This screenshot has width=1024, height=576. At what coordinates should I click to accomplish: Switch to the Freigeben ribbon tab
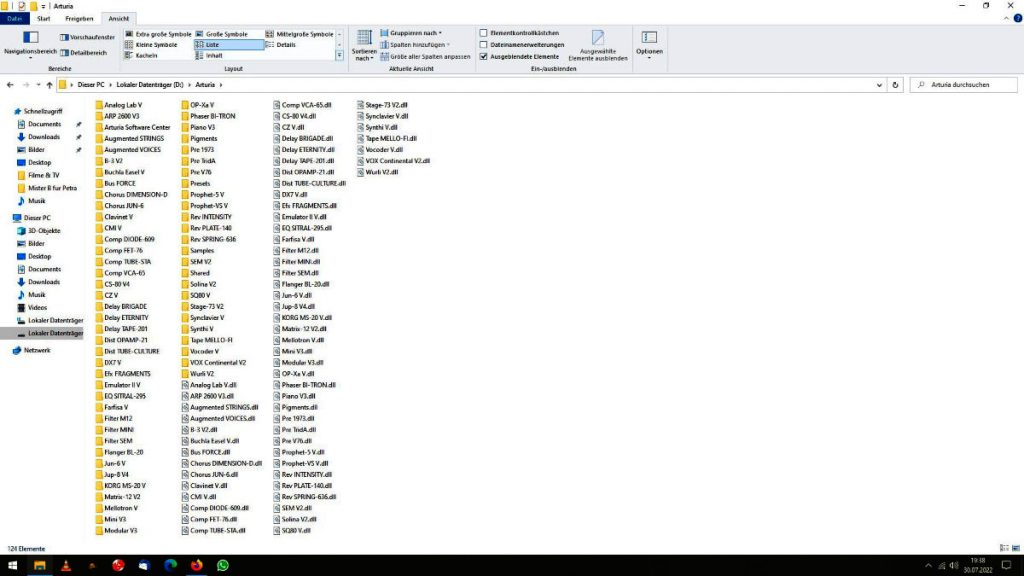(x=79, y=19)
